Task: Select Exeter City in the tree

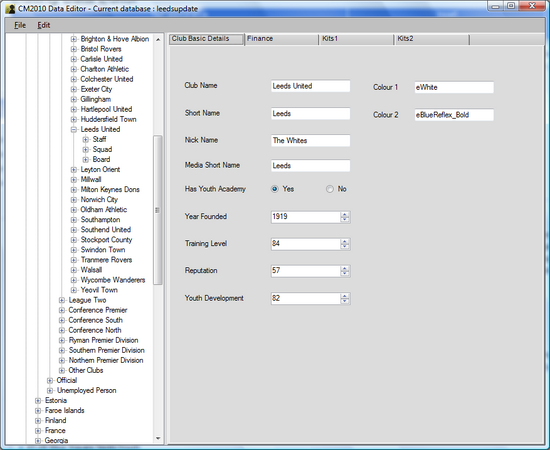Action: coord(96,89)
